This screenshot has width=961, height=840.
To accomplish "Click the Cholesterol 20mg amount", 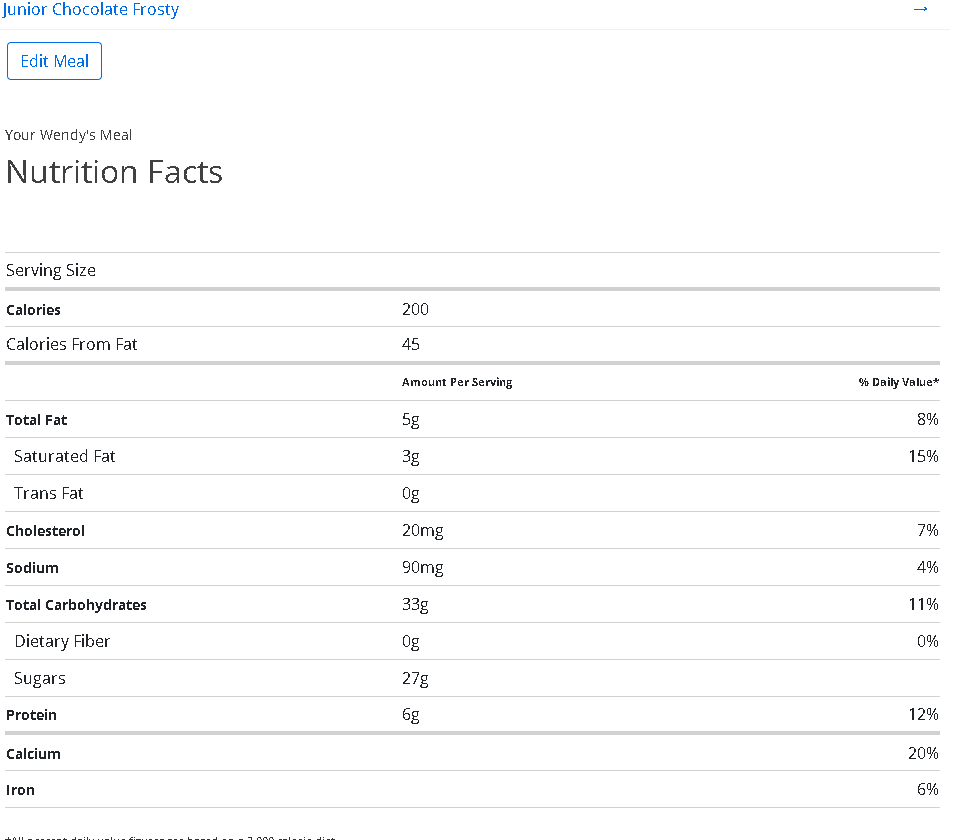I will tap(422, 531).
